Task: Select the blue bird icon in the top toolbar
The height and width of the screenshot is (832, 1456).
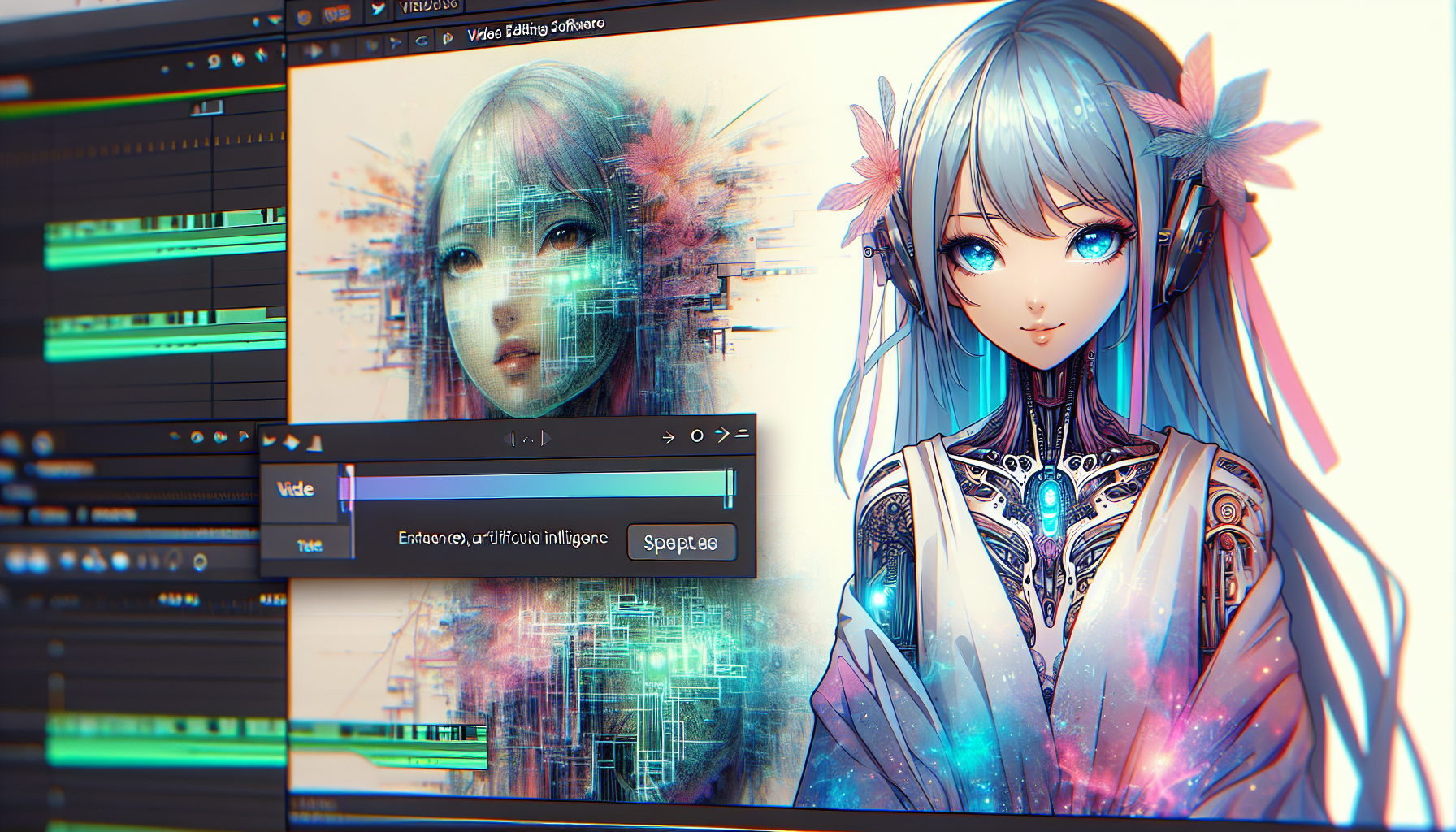Action: point(378,7)
